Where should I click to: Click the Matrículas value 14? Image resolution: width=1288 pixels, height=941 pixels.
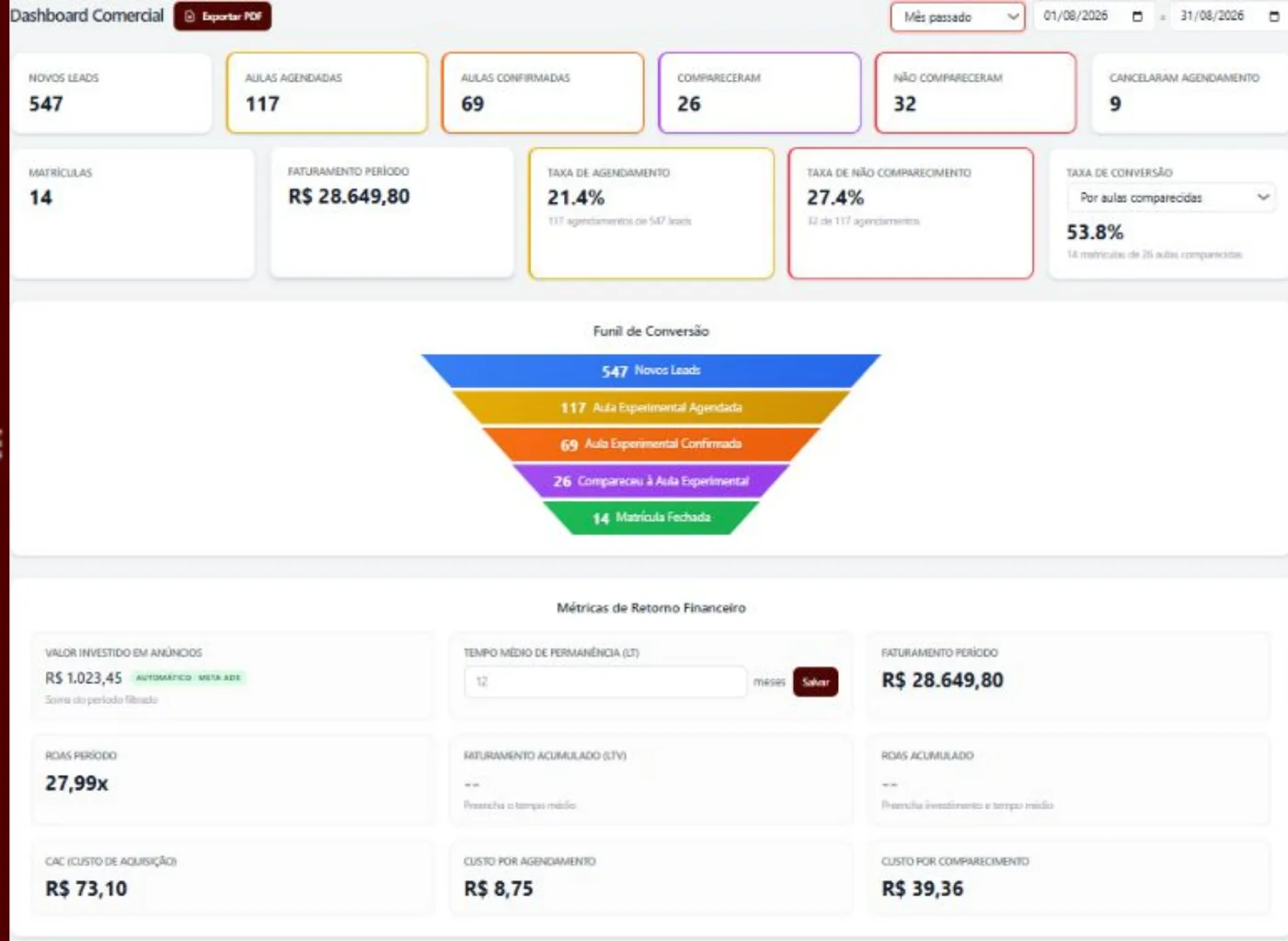click(40, 198)
